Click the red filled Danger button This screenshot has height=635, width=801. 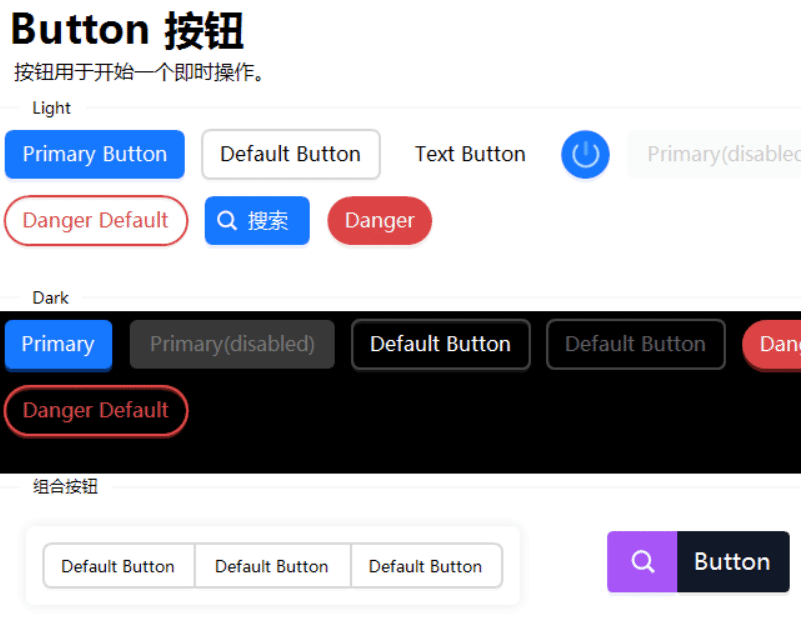[380, 221]
